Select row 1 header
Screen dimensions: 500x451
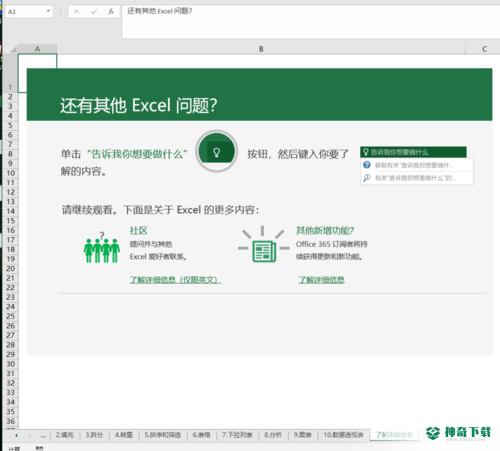[10, 73]
